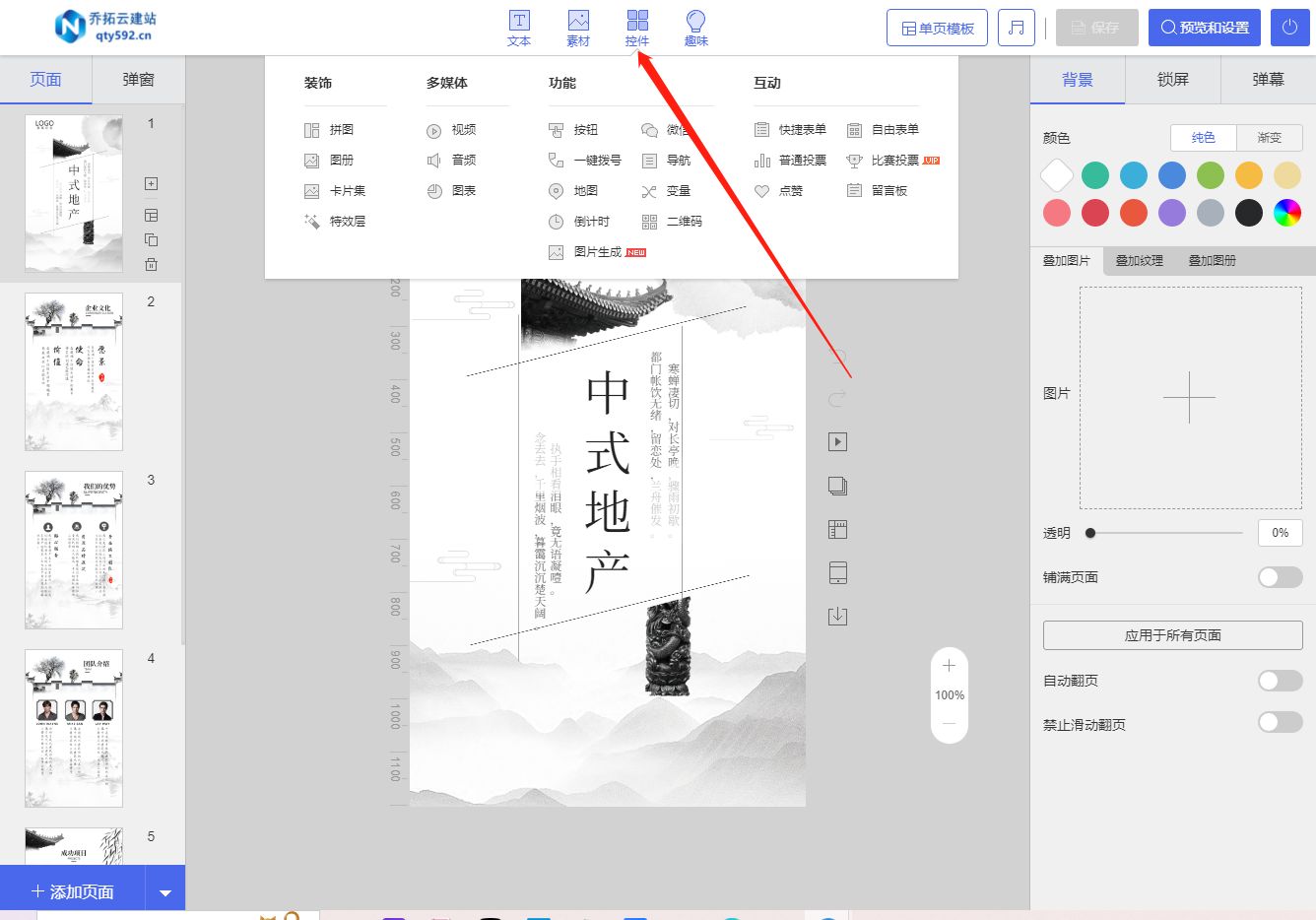
Task: Insert a 自由表单 free form
Action: [x=883, y=130]
